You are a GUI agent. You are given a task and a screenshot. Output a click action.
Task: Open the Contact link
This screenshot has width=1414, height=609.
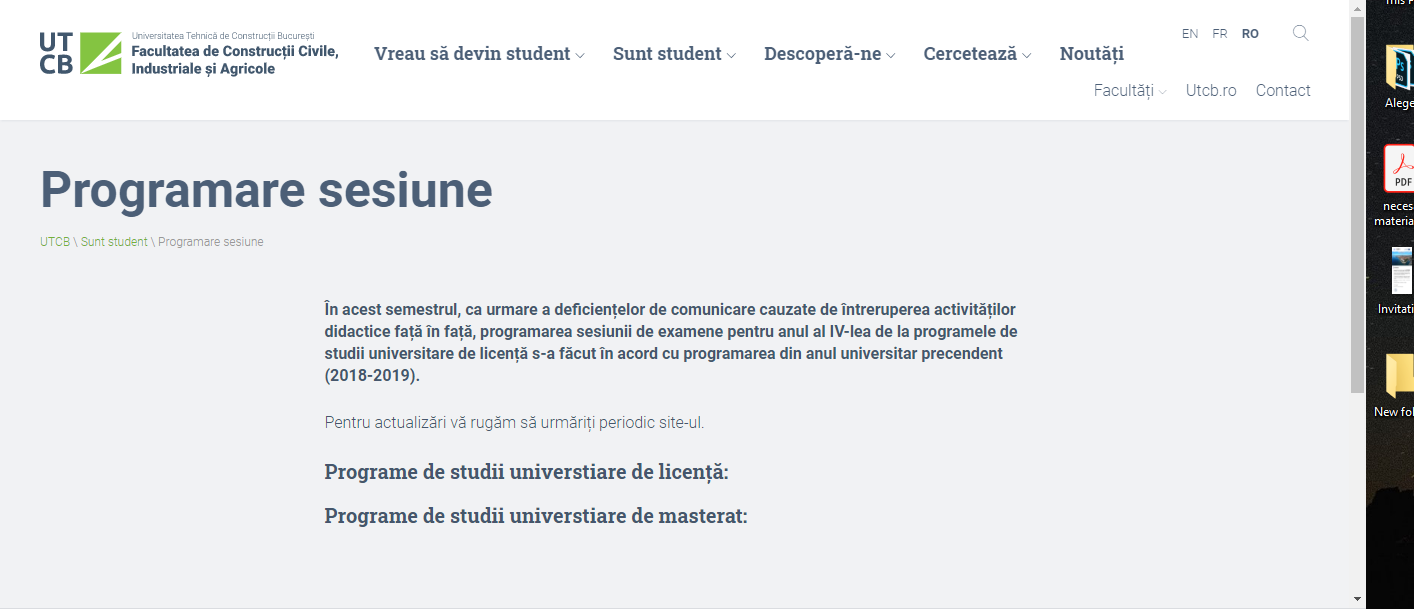pos(1283,91)
